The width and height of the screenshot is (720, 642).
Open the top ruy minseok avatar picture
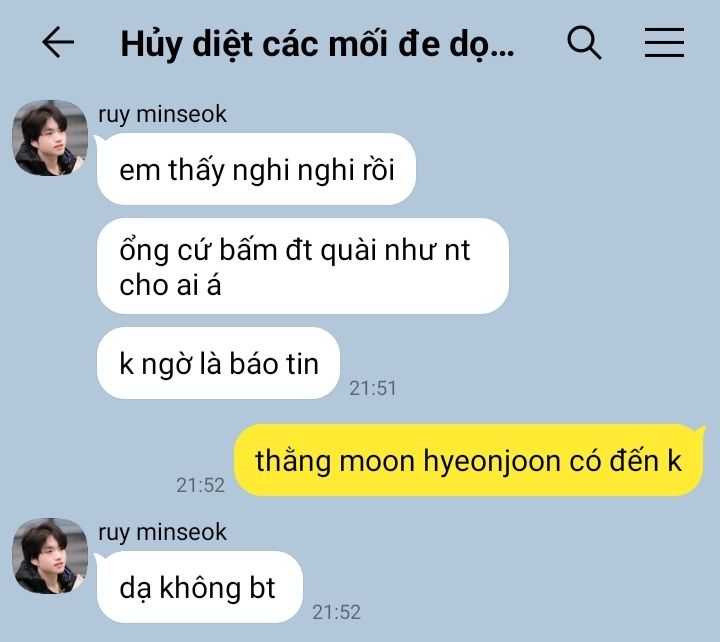[50, 138]
